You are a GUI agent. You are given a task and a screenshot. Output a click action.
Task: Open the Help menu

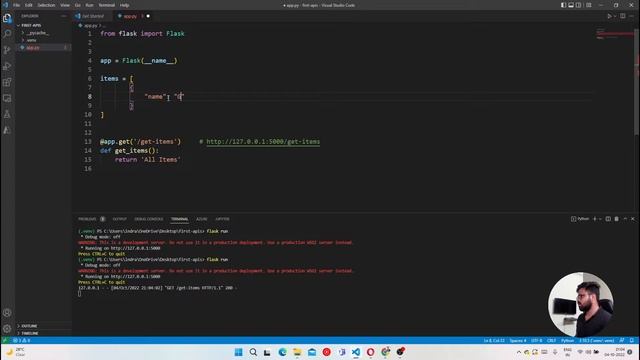(124, 5)
